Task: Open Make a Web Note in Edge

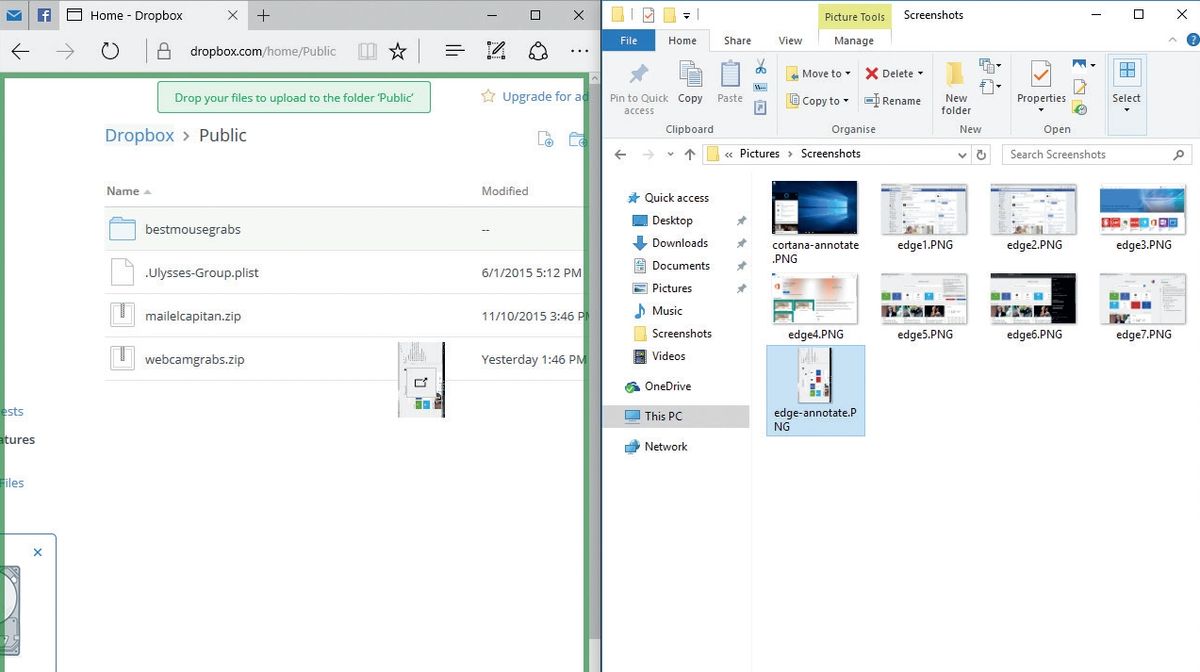Action: point(496,50)
